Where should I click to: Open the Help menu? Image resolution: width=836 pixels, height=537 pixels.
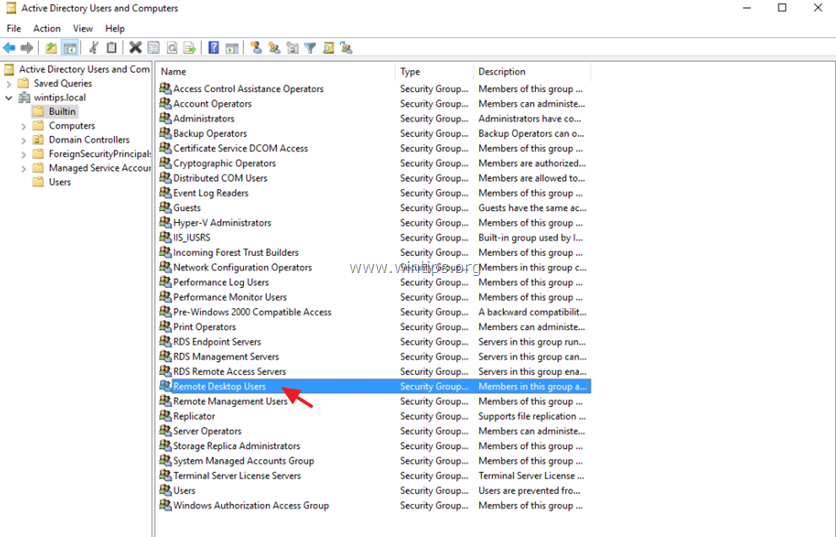[115, 28]
